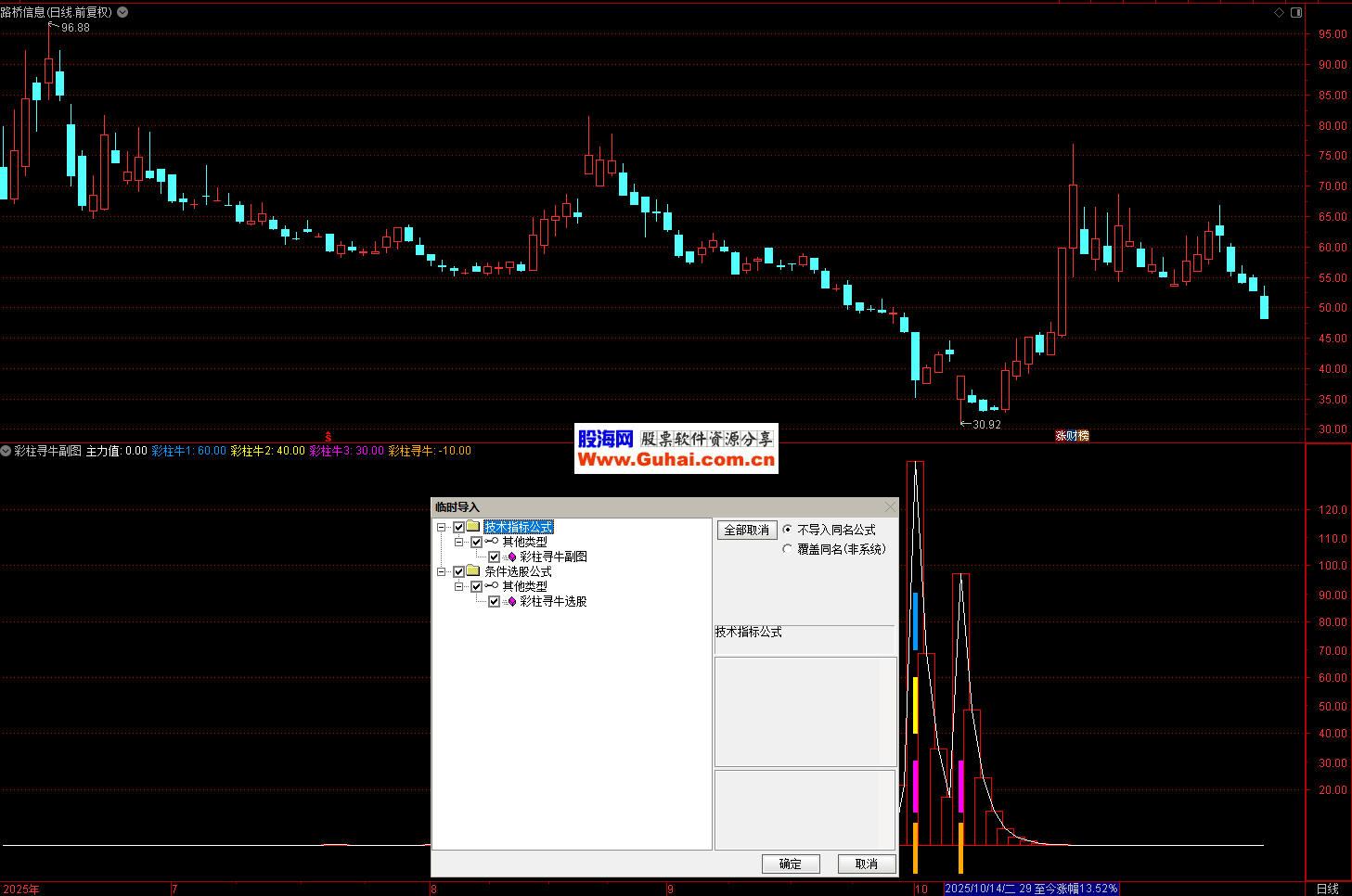The height and width of the screenshot is (896, 1352).
Task: Collapse the 技术指标公式 tree node
Action: click(442, 527)
